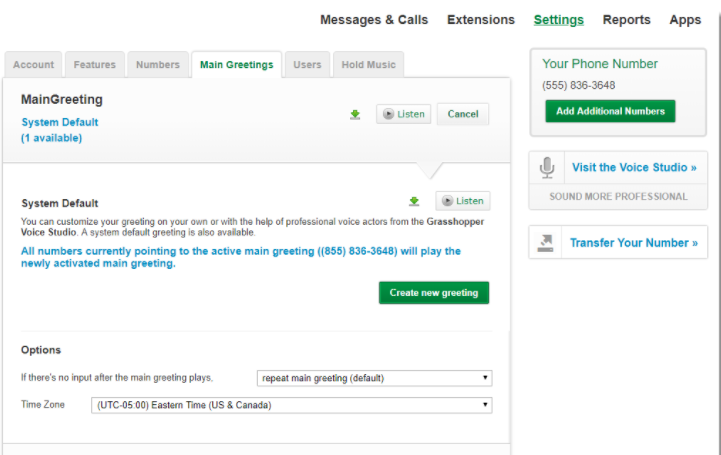Go to the Extensions menu item
This screenshot has width=721, height=455.
(x=481, y=20)
